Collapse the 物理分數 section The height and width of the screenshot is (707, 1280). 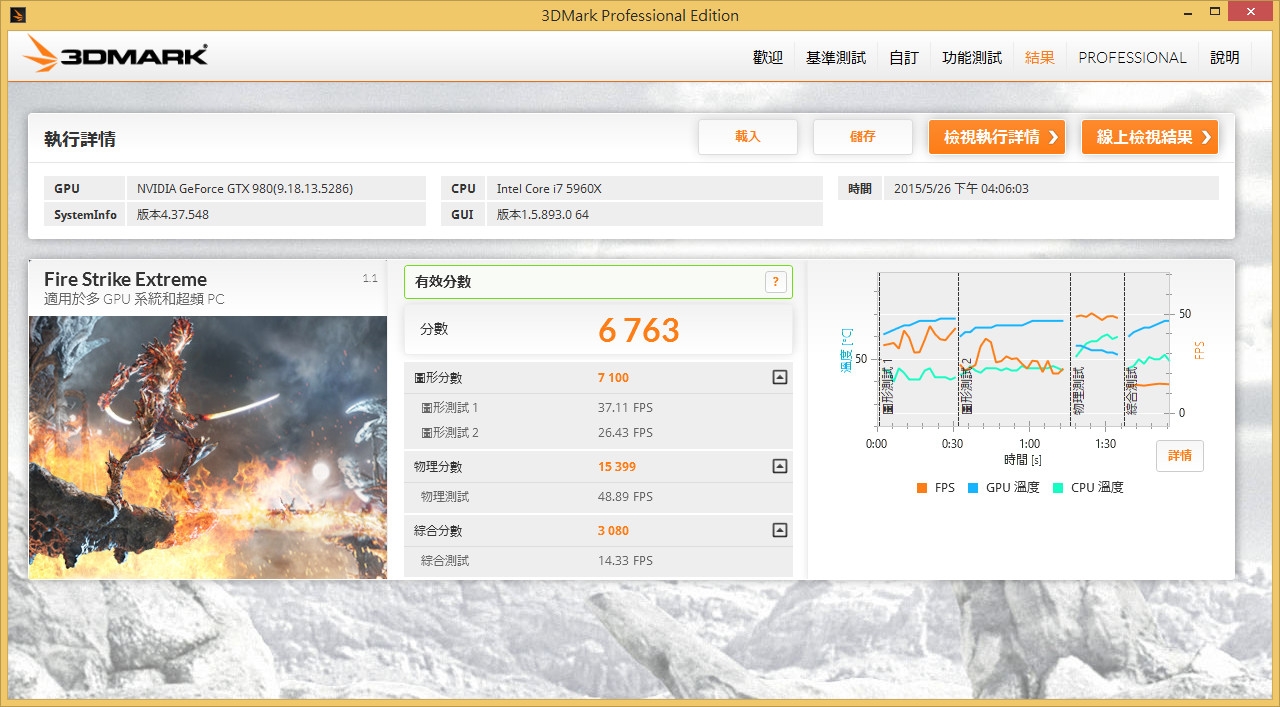coord(780,466)
